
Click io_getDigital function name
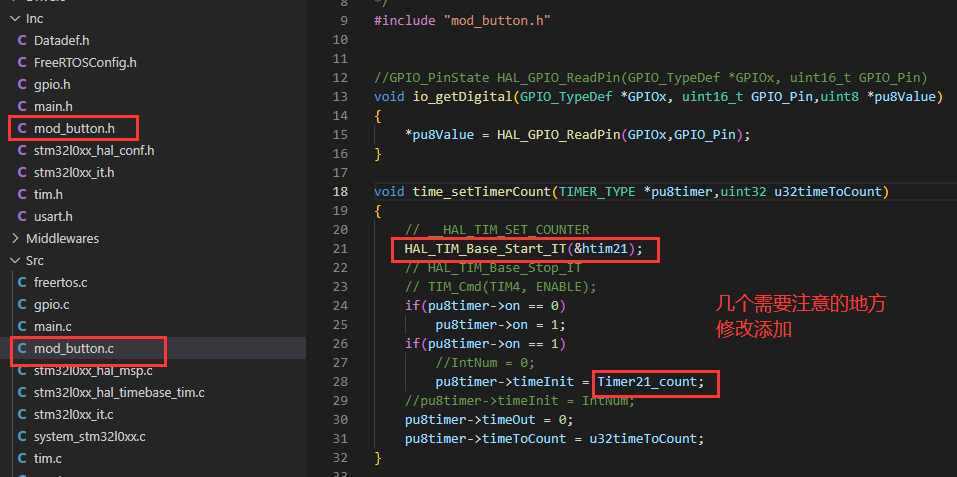pos(463,96)
